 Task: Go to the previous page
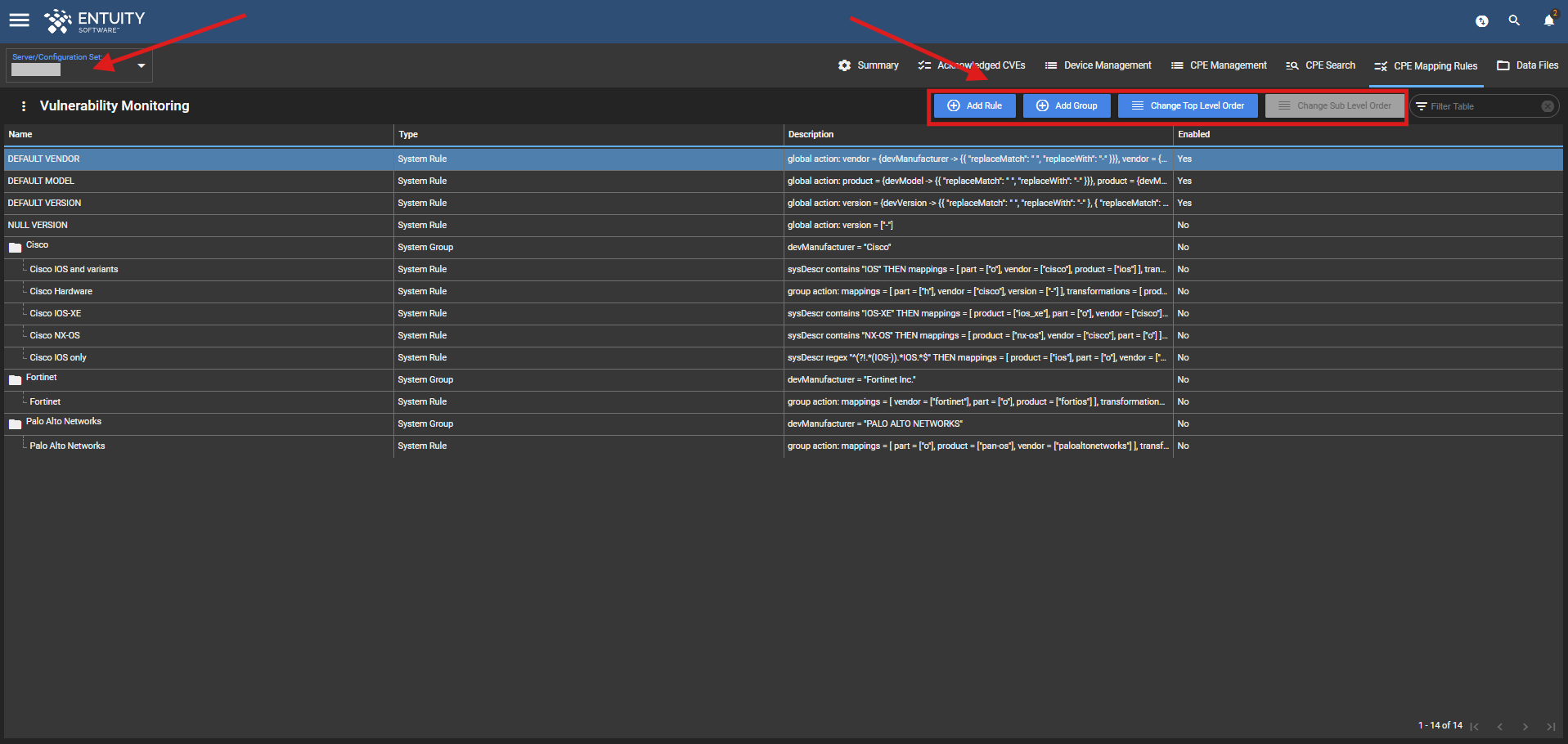[x=1499, y=726]
